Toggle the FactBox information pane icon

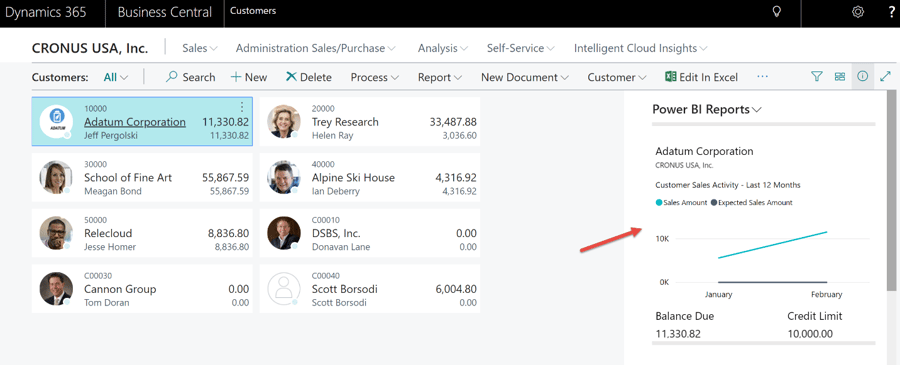coord(862,76)
